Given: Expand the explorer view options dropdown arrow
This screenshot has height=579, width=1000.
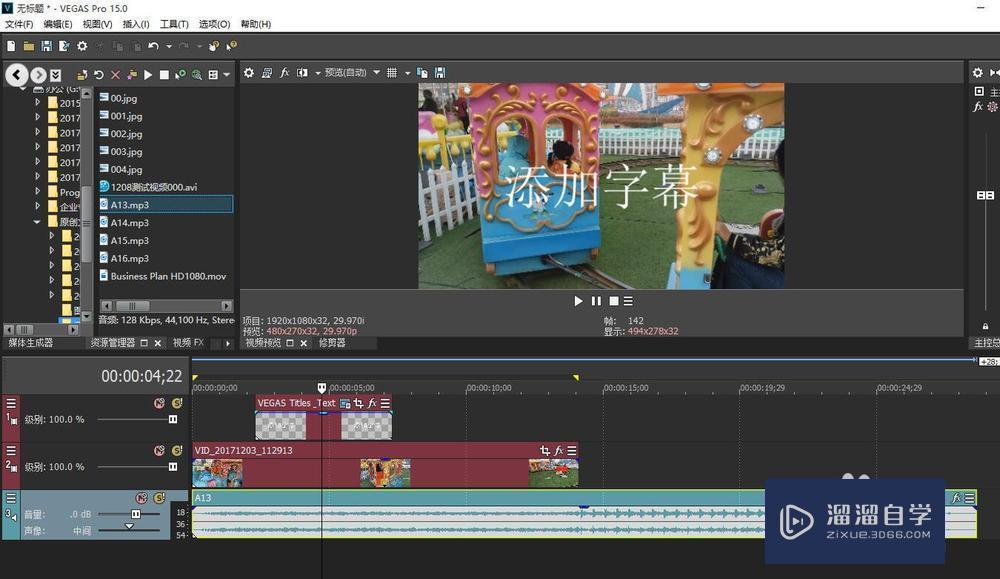Looking at the screenshot, I should [227, 75].
